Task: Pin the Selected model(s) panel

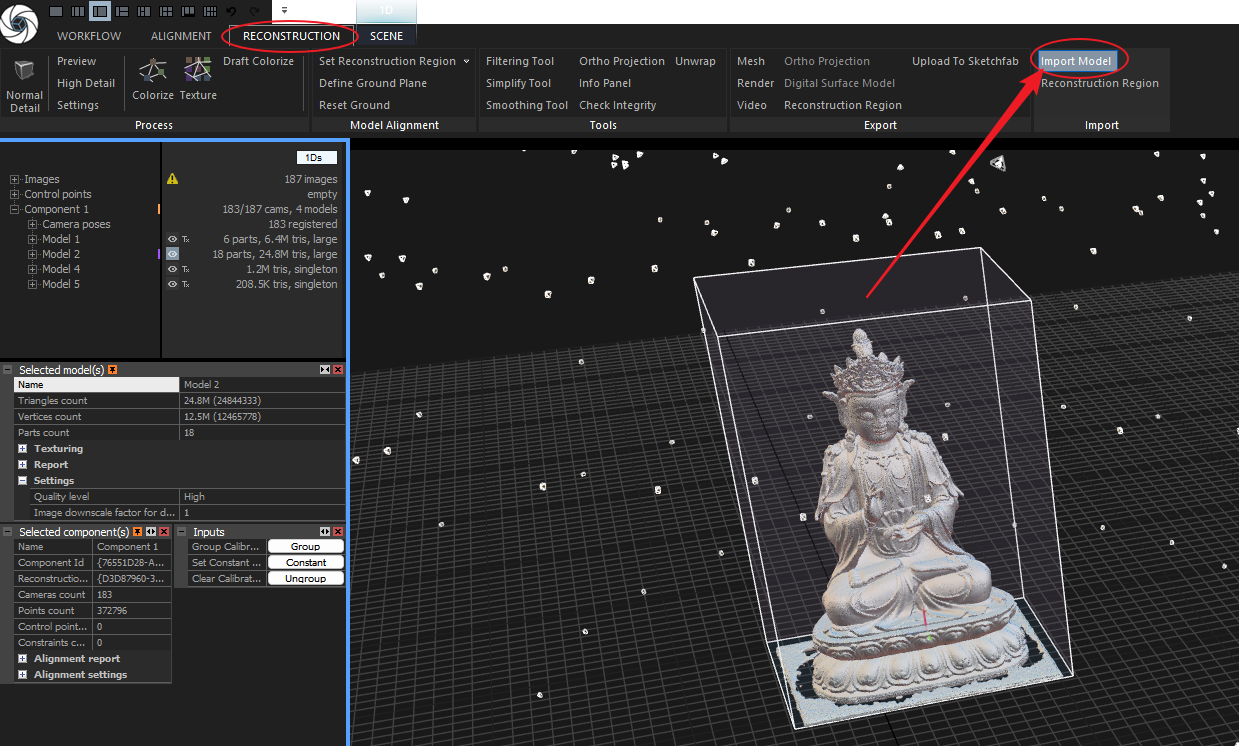Action: [x=113, y=370]
